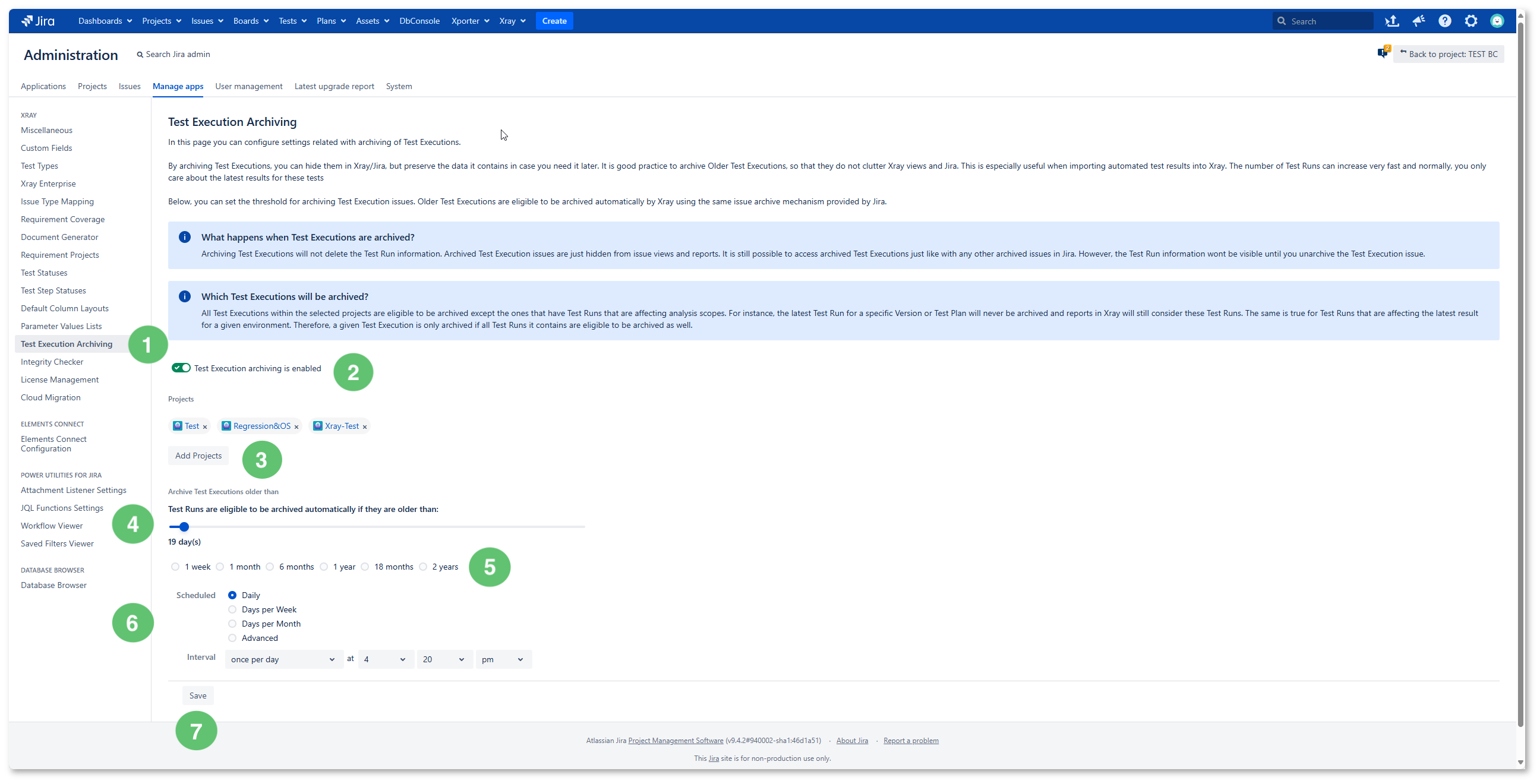Select the Advanced schedule option
Viewport: 1540px width, 784px height.
point(232,638)
